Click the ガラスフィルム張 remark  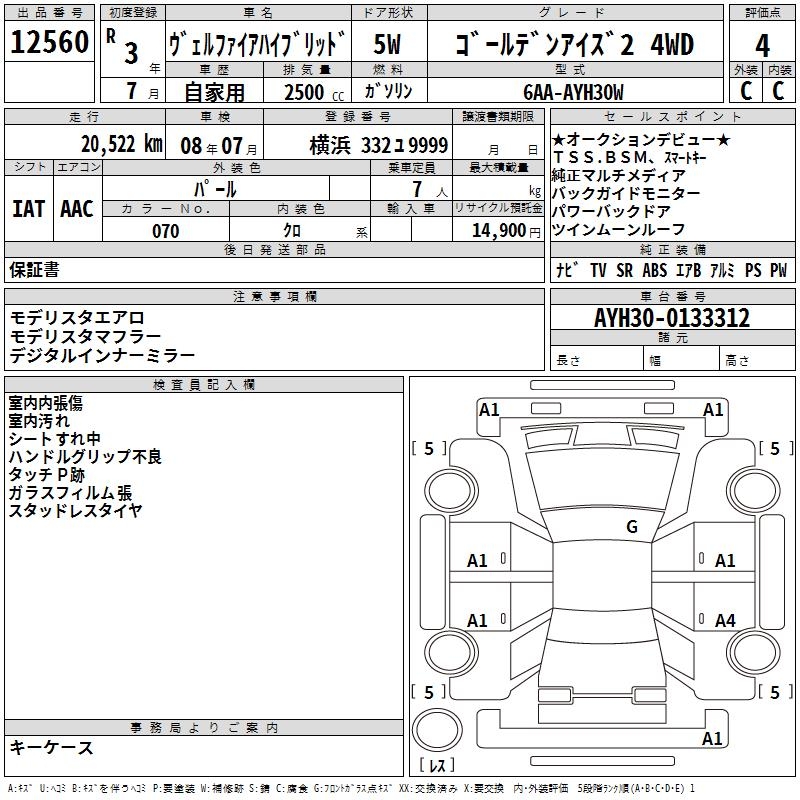[70, 492]
